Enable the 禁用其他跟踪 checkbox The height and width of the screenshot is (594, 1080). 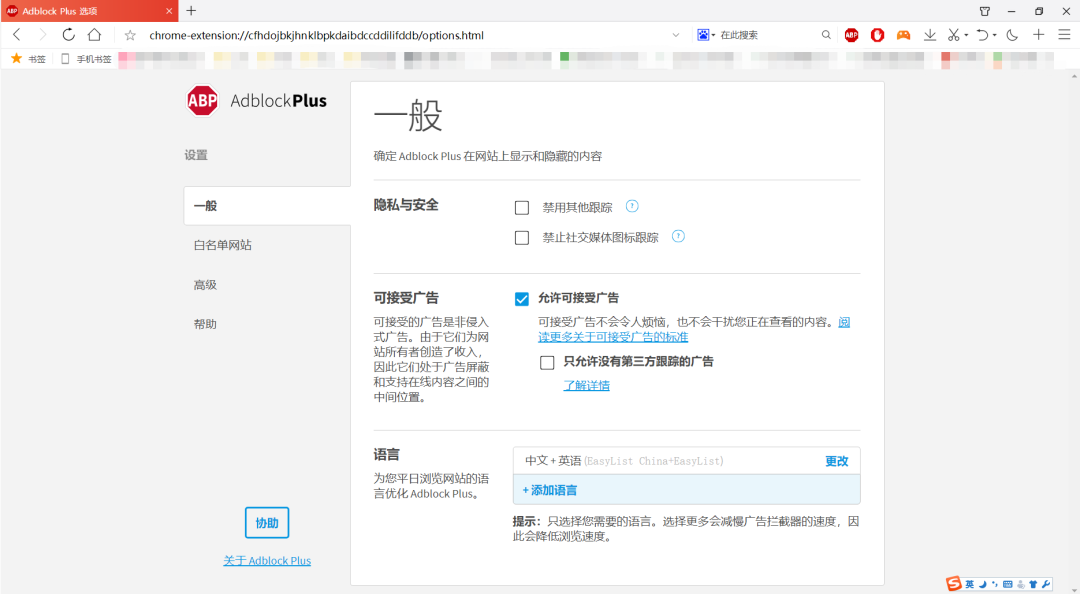click(522, 207)
